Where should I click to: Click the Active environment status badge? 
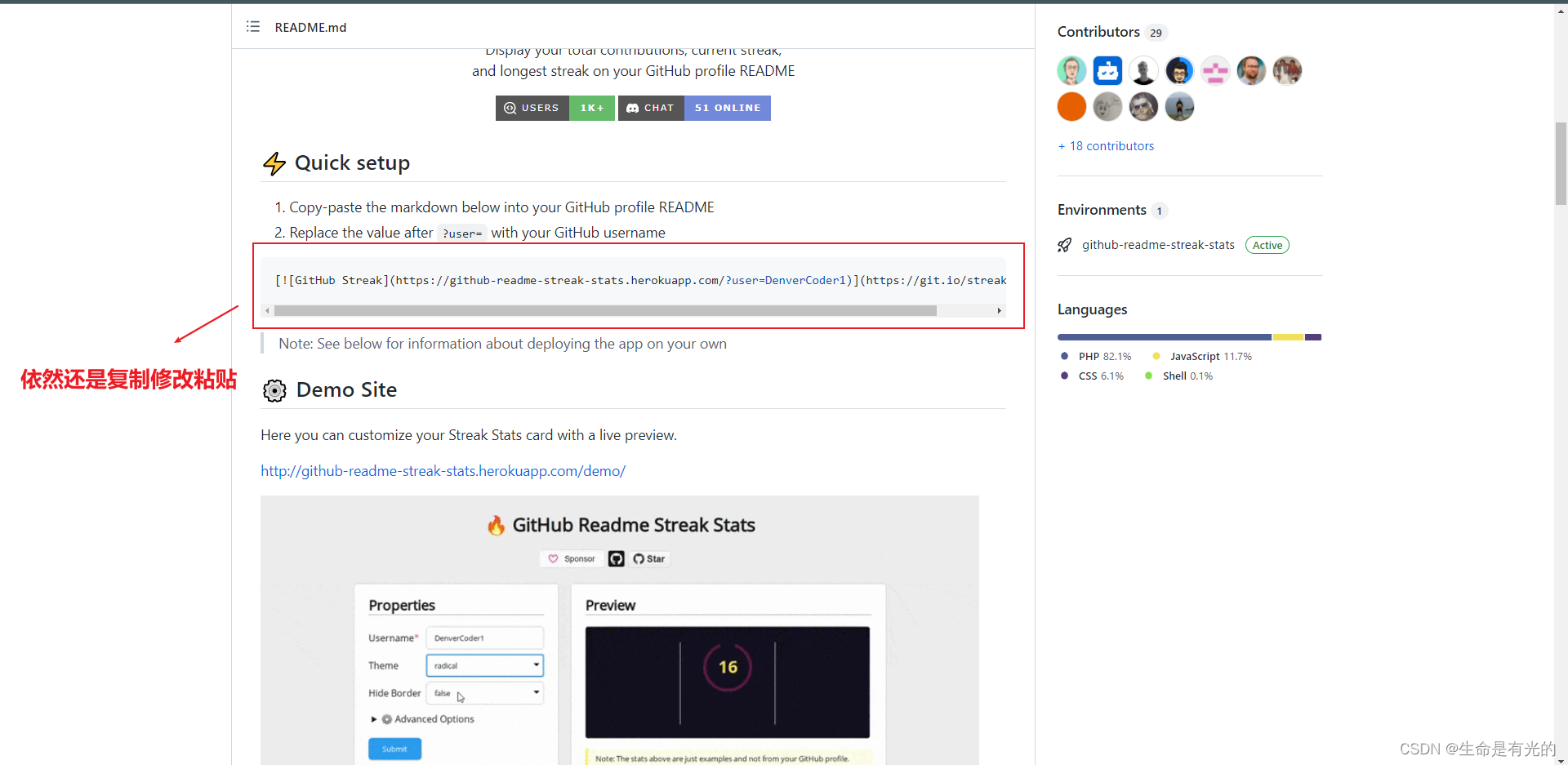click(x=1267, y=245)
